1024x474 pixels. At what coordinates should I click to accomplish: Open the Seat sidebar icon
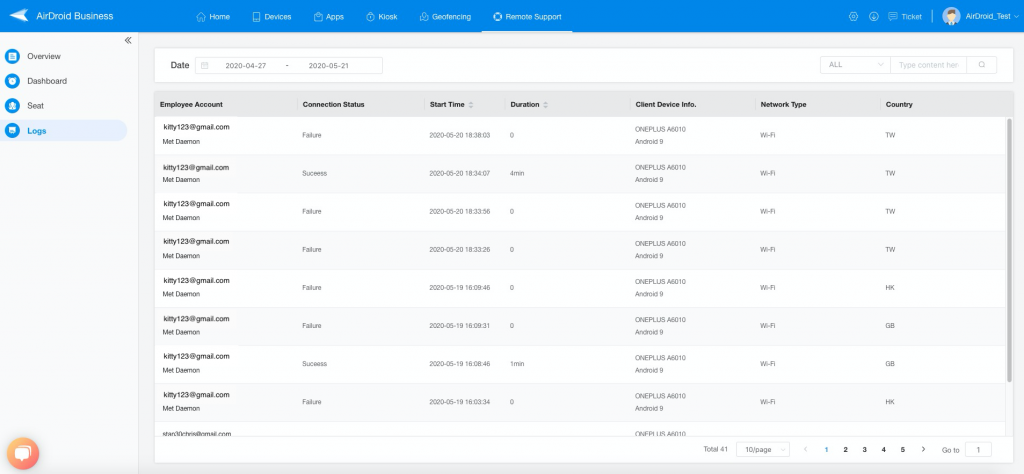pos(12,105)
